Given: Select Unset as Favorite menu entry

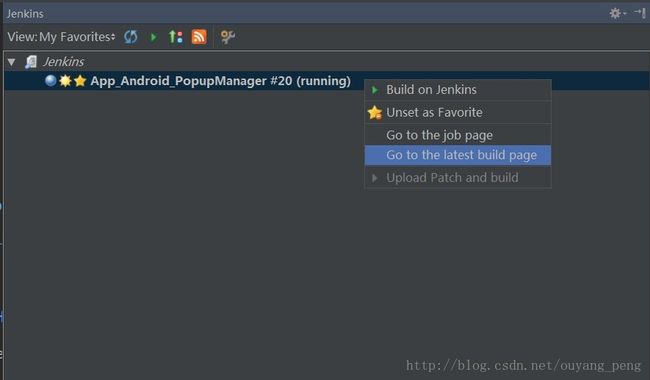Looking at the screenshot, I should pos(458,112).
